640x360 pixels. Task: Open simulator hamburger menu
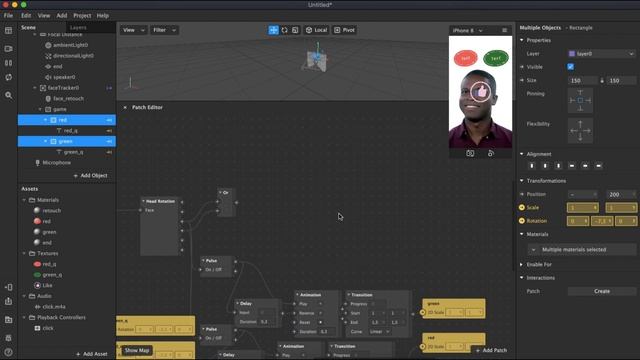click(x=504, y=30)
